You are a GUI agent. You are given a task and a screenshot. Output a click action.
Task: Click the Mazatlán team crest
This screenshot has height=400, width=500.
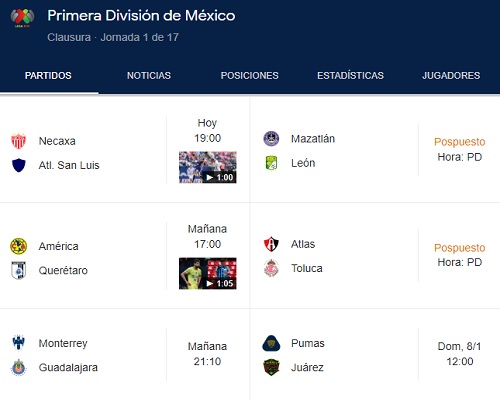(x=271, y=139)
